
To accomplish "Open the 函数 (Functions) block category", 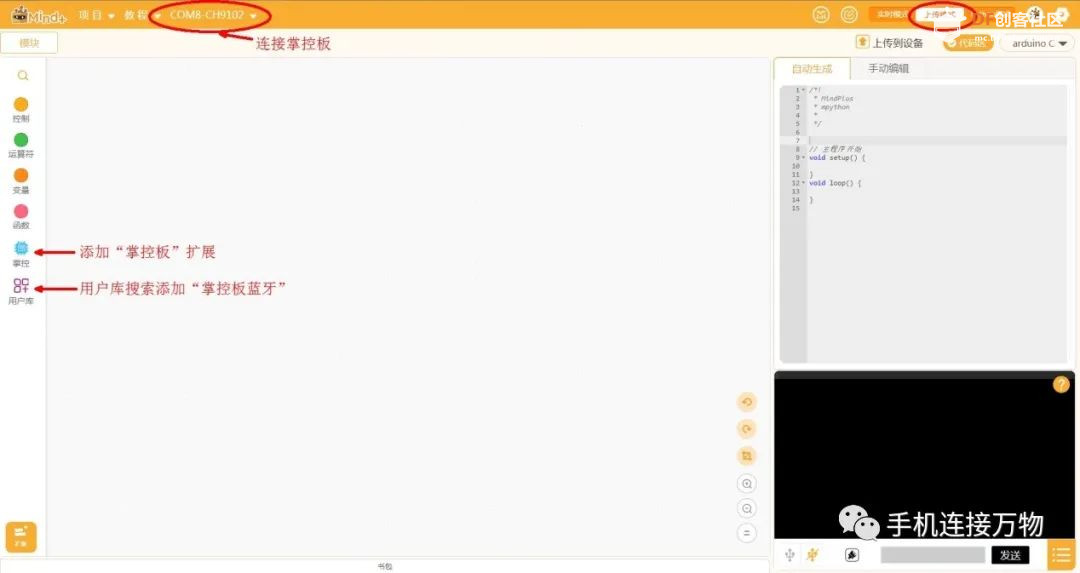I will 21,216.
